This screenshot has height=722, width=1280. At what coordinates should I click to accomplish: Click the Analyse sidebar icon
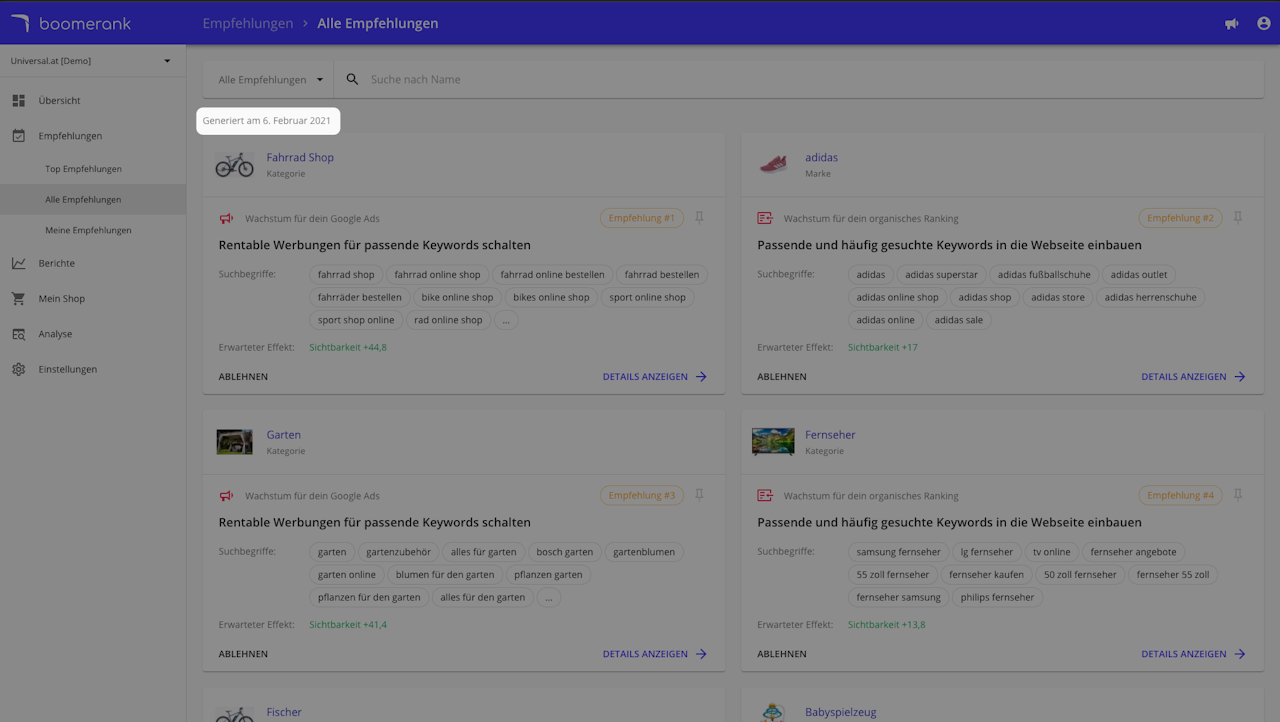18,334
